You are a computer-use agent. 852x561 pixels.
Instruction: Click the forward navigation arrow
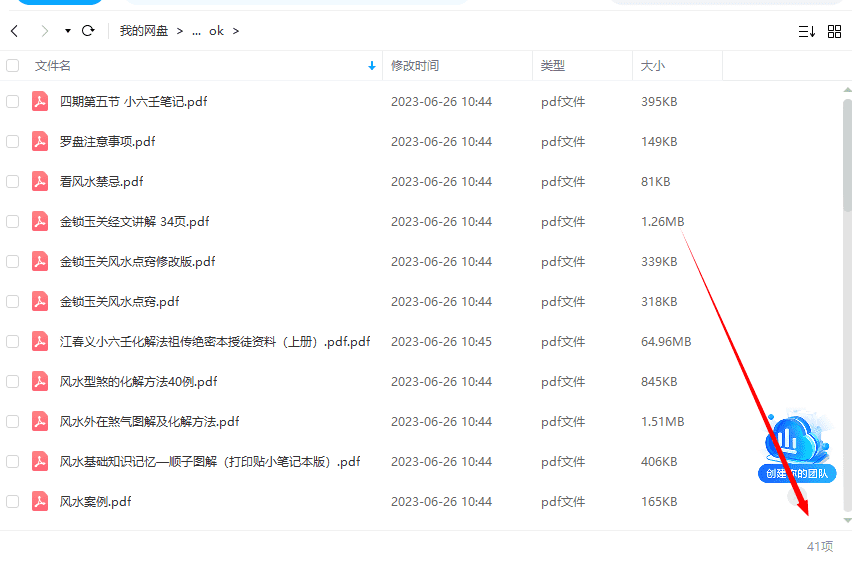pos(44,31)
